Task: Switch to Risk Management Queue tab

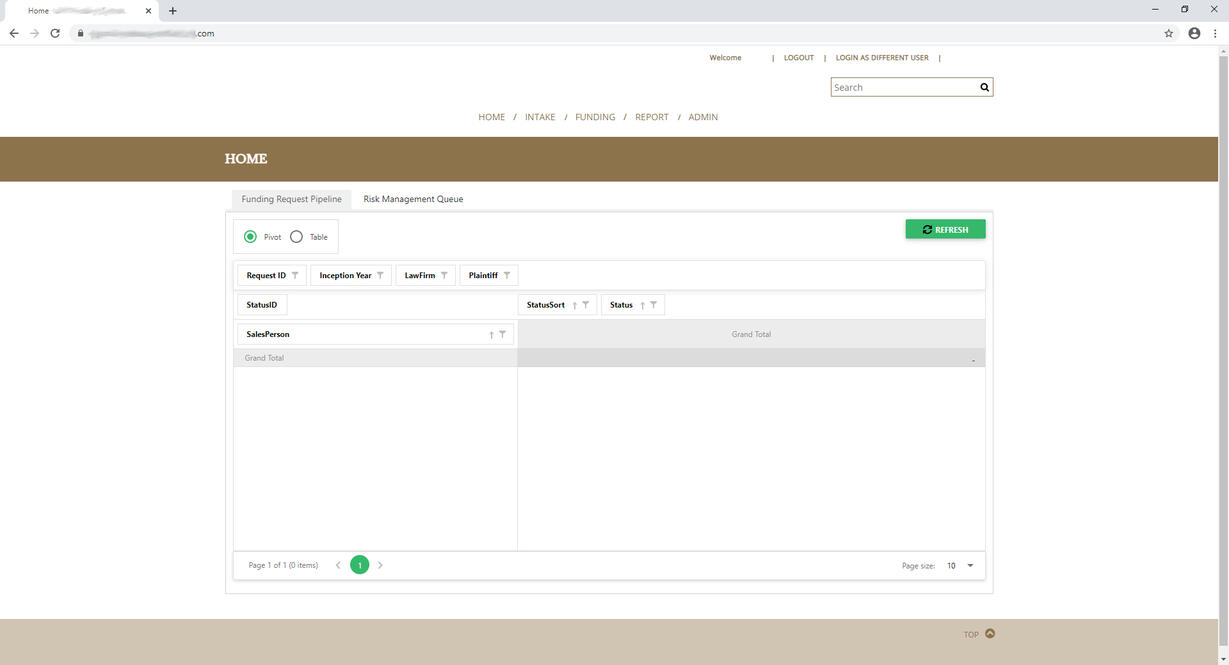Action: pyautogui.click(x=413, y=199)
